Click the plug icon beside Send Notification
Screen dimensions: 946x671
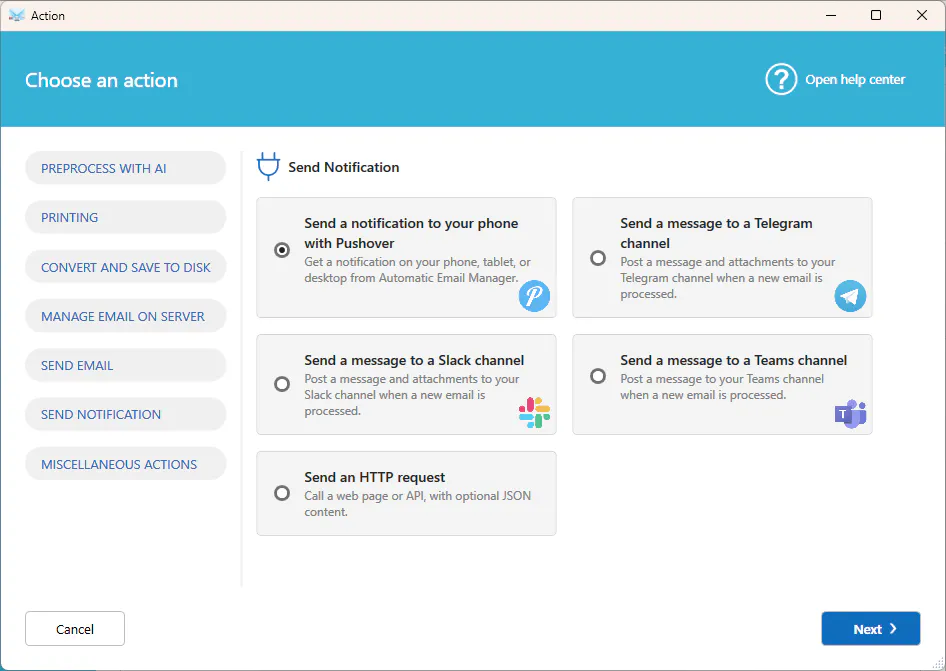(x=268, y=166)
